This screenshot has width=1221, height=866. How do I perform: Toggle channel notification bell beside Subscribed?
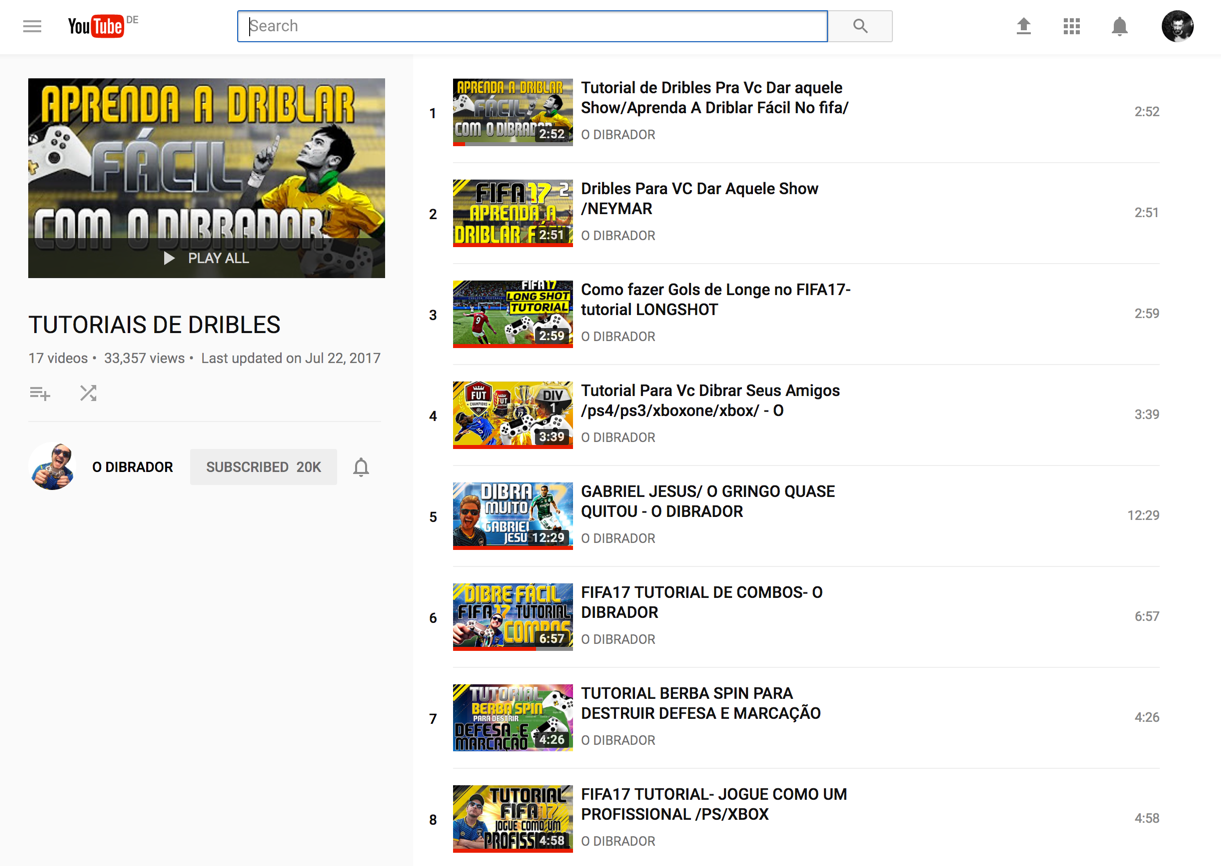click(x=361, y=467)
